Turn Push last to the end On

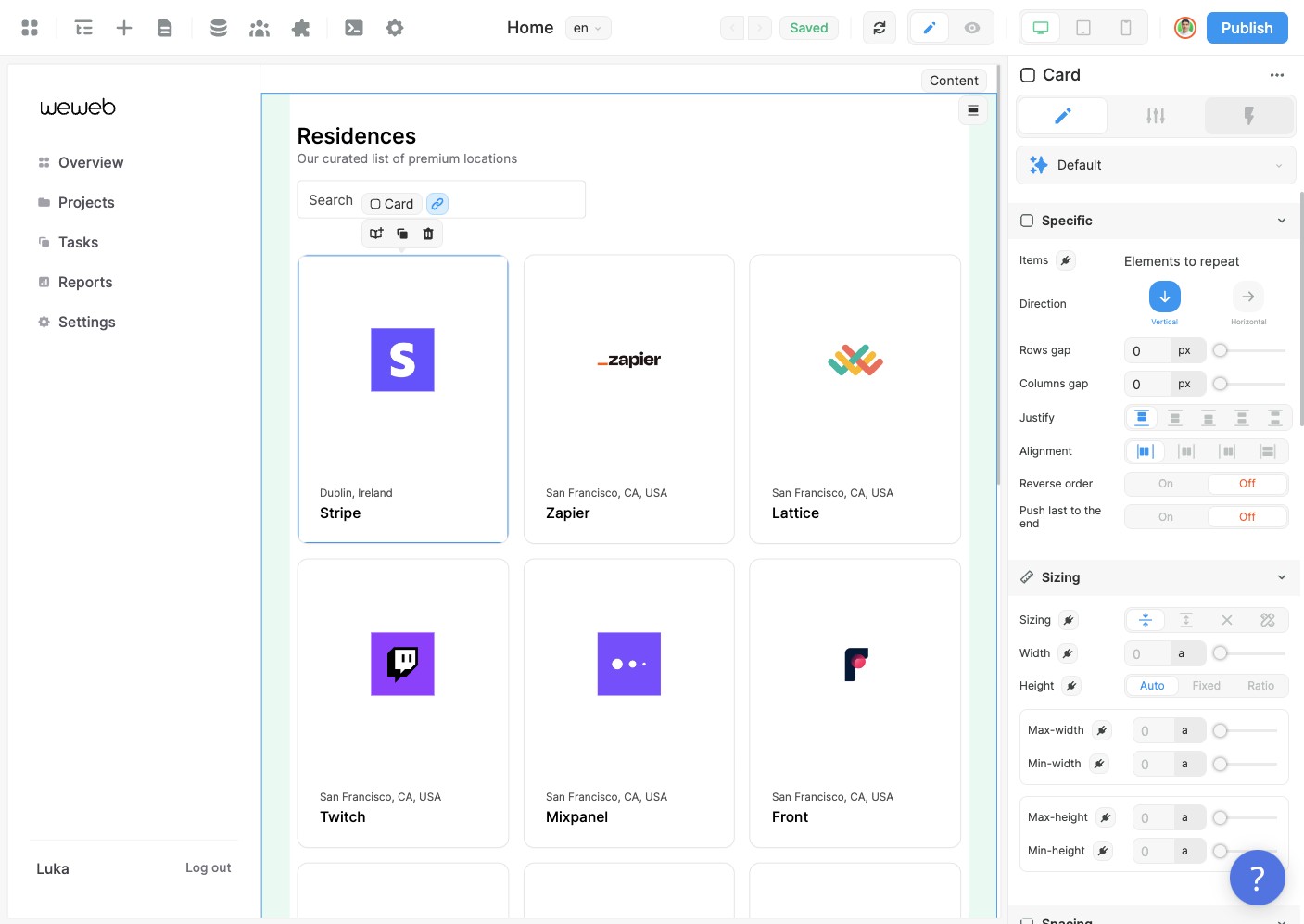tap(1166, 517)
